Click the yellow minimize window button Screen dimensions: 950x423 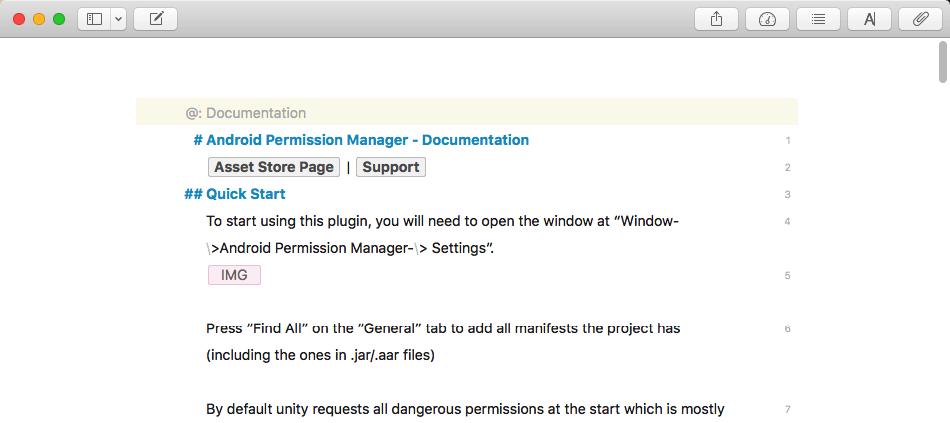coord(39,19)
